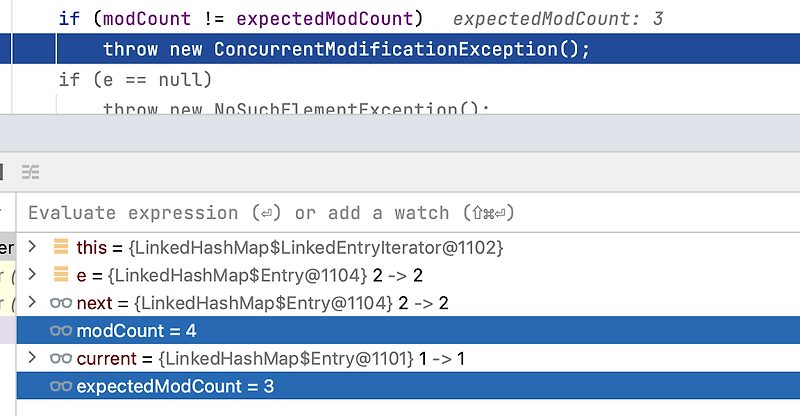Focus the Evaluate expression input field

pyautogui.click(x=408, y=213)
